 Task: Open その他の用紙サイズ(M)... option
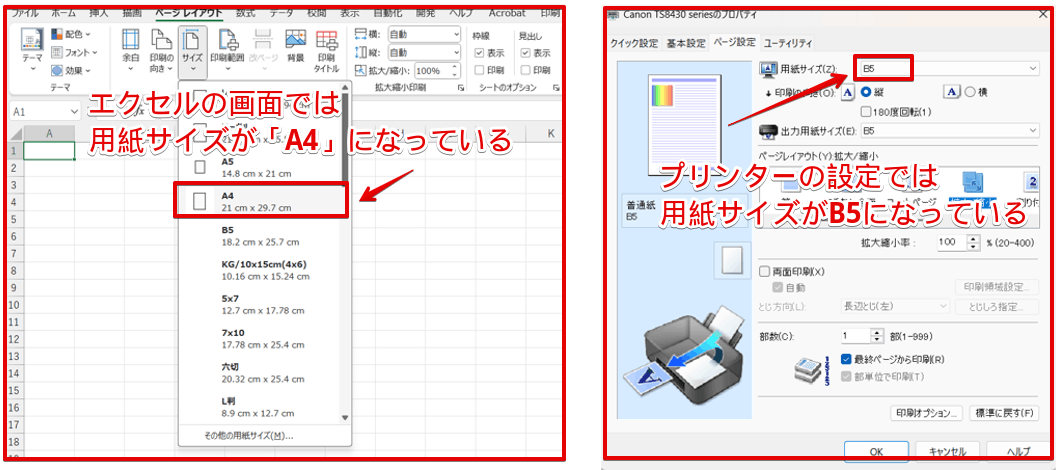point(249,436)
